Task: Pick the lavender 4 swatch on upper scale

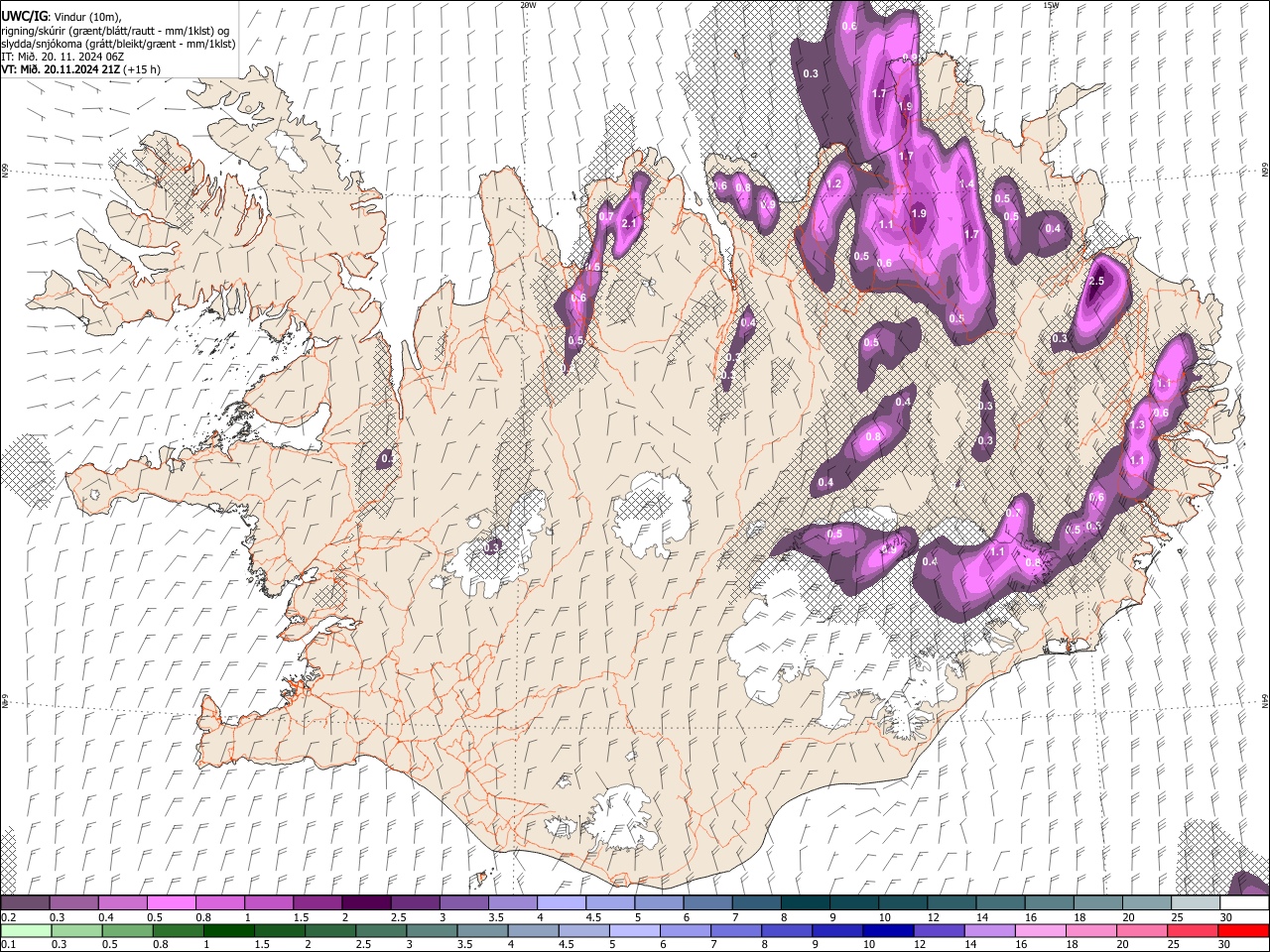Action: [562, 903]
